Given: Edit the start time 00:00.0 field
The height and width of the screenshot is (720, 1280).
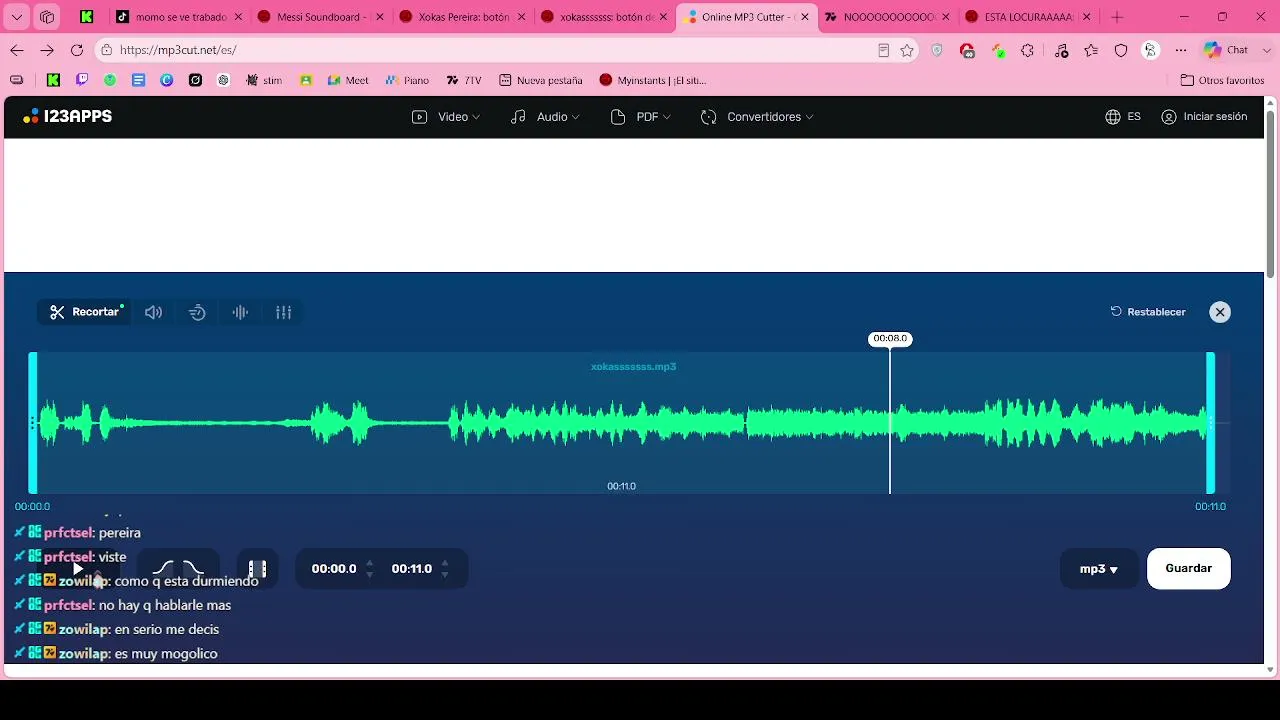Looking at the screenshot, I should [x=334, y=569].
